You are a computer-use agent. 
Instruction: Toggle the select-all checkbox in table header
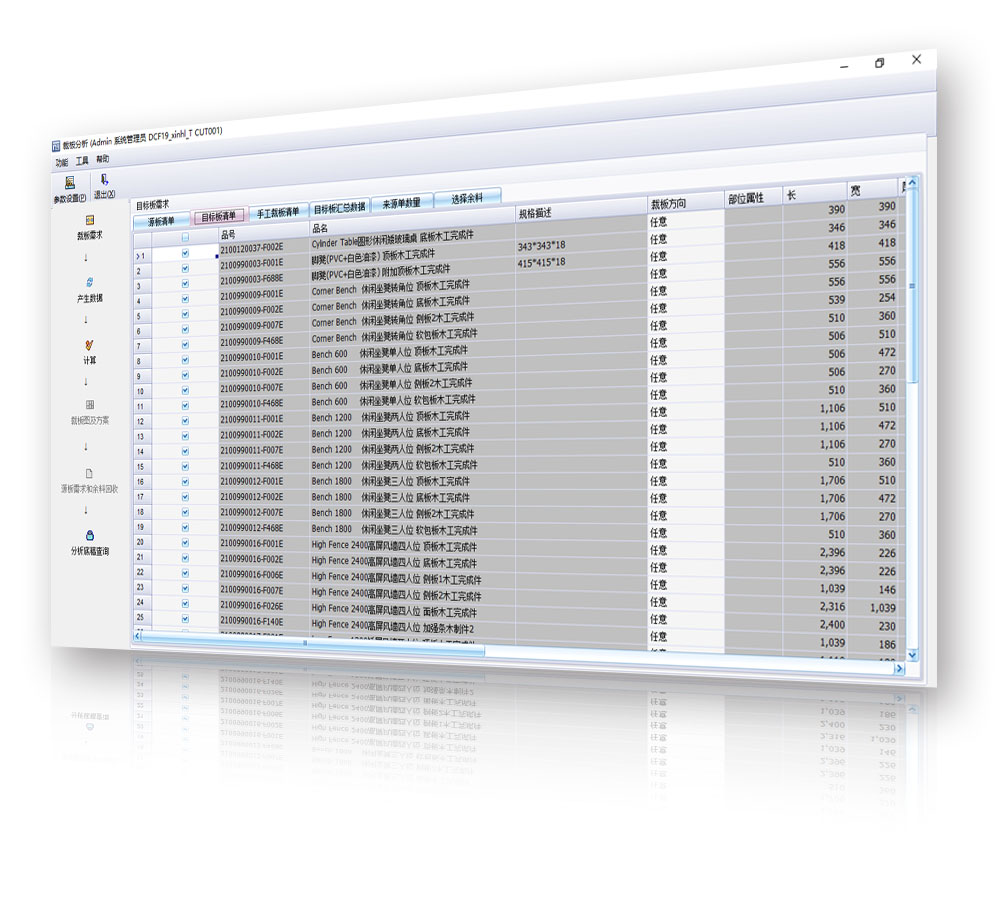click(x=185, y=238)
